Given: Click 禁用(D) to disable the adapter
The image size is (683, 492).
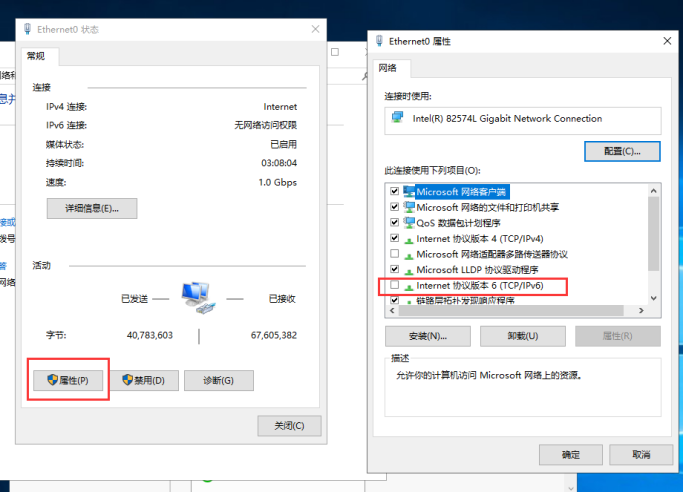Looking at the screenshot, I should pos(144,381).
